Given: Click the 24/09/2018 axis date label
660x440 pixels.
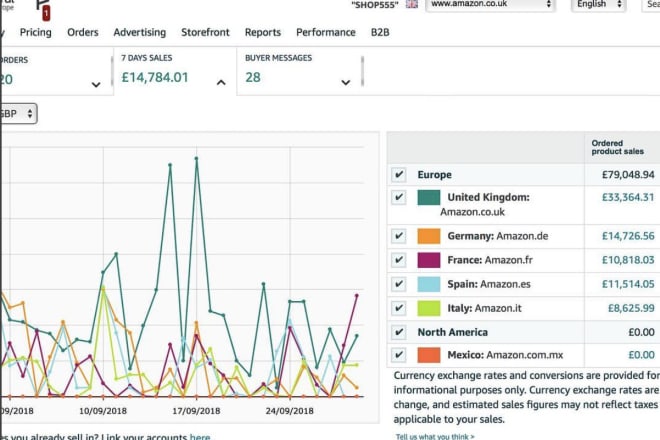Looking at the screenshot, I should point(290,411).
